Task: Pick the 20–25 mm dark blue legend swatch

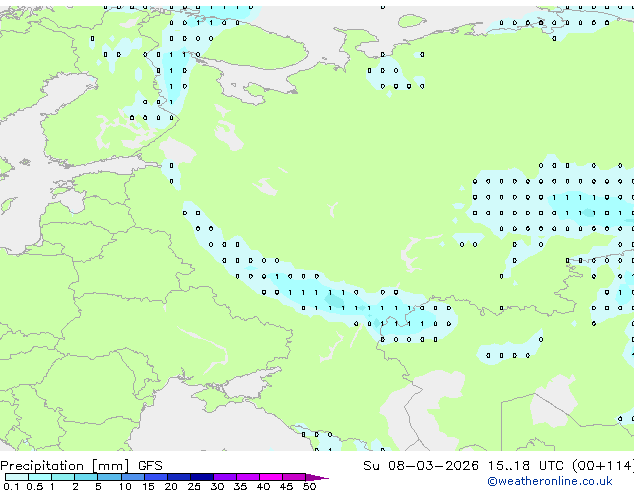Action: click(179, 477)
